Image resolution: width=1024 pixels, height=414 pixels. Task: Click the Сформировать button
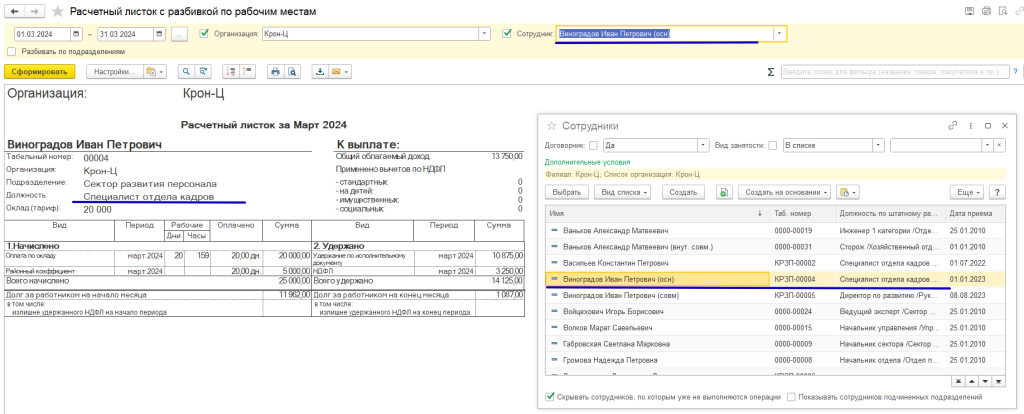[40, 71]
